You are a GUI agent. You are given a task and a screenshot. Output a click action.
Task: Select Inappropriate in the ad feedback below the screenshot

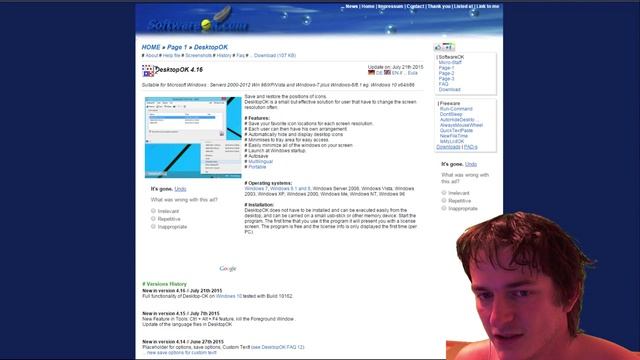(153, 227)
